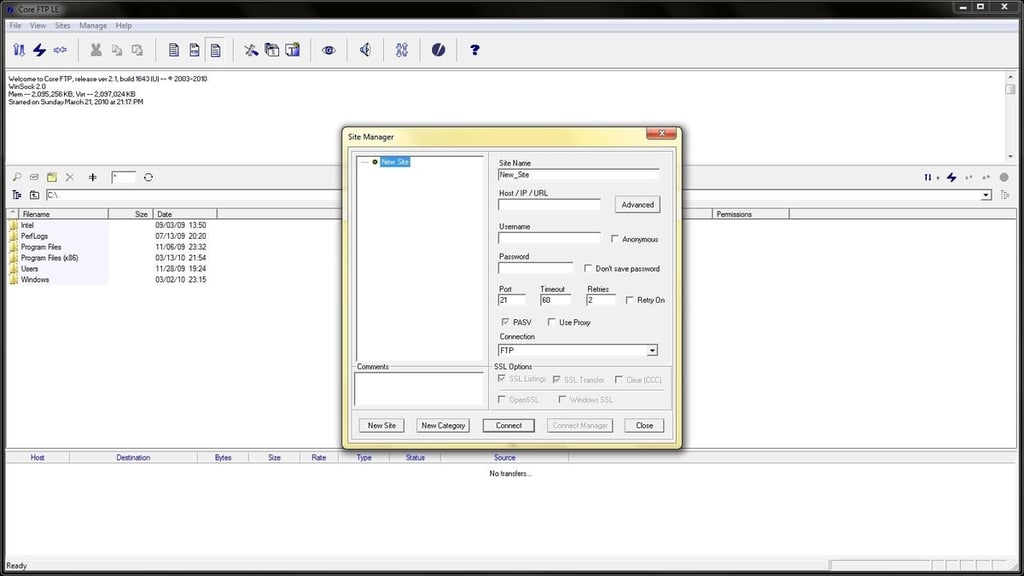Image resolution: width=1024 pixels, height=576 pixels.
Task: Click the Advanced button
Action: 637,204
